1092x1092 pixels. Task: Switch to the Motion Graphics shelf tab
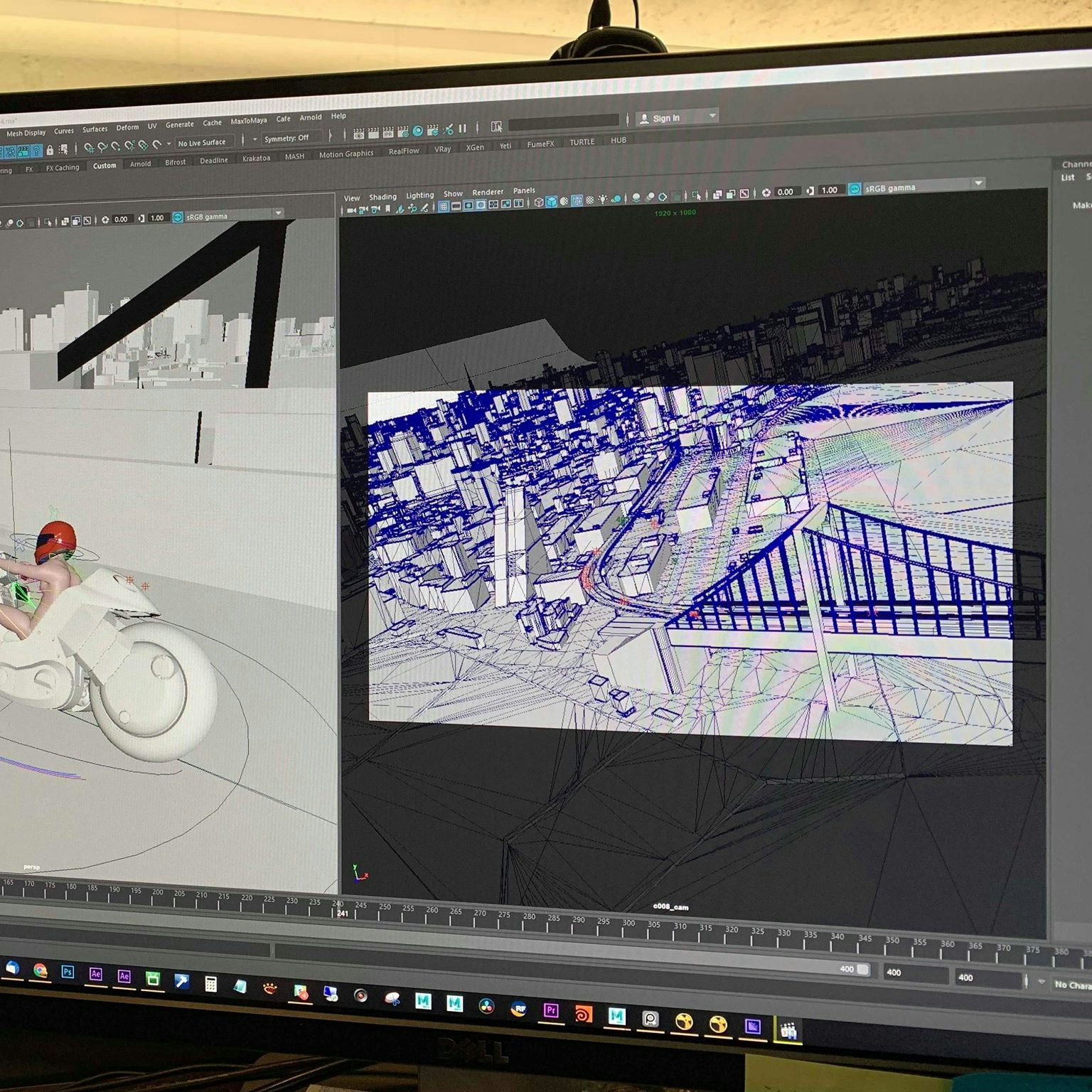(346, 154)
